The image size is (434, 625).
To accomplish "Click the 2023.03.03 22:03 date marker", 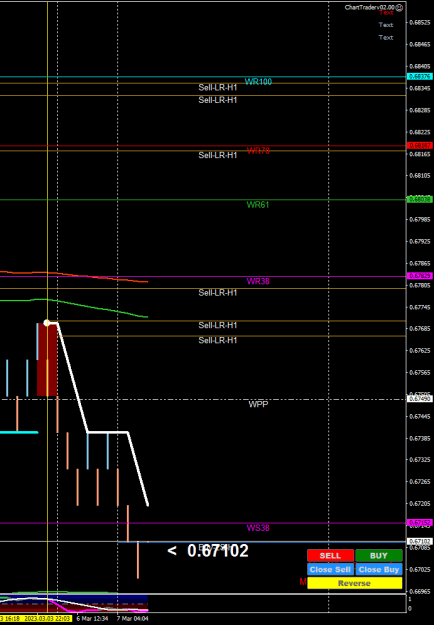I will click(47, 619).
